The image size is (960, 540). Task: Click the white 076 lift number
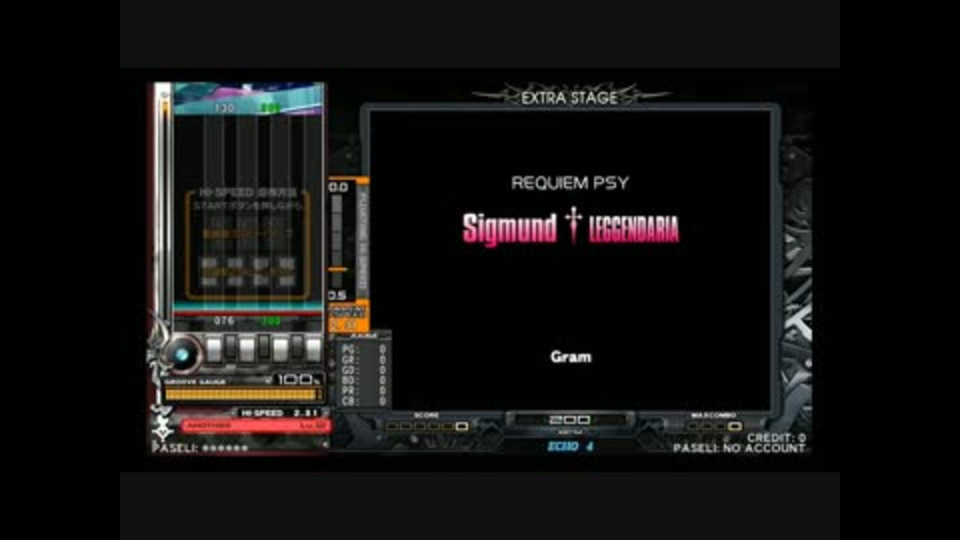click(224, 321)
